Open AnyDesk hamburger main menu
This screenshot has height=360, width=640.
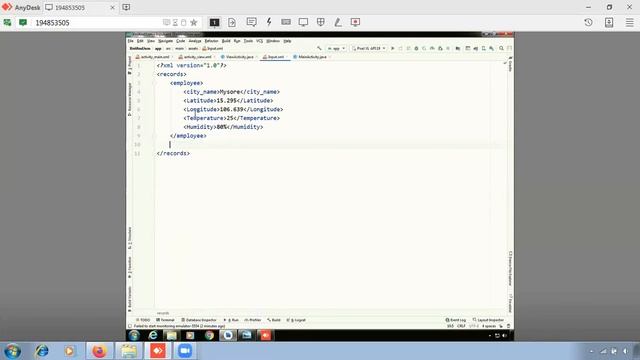[630, 22]
